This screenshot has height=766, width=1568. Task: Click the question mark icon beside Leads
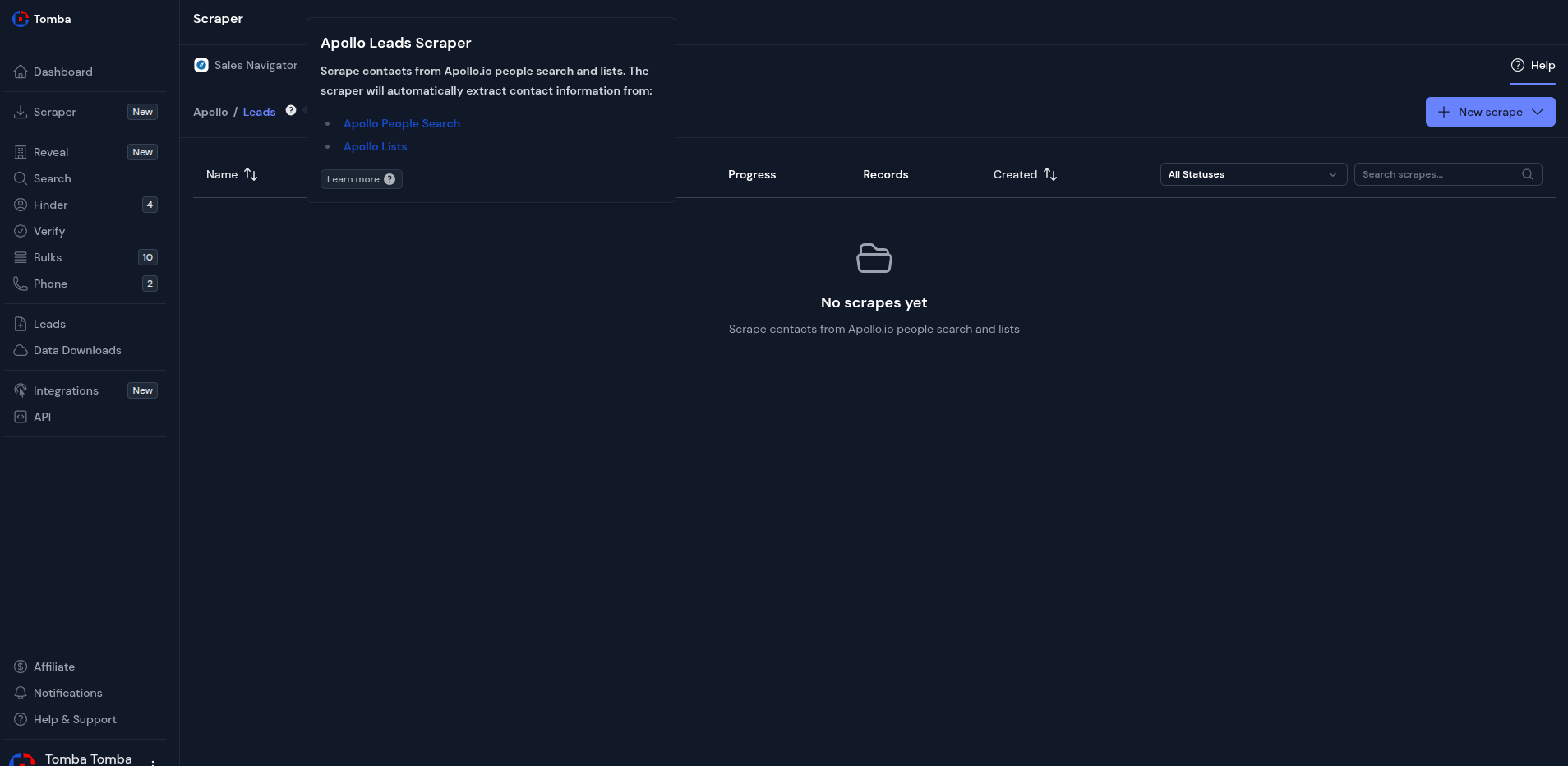tap(291, 111)
